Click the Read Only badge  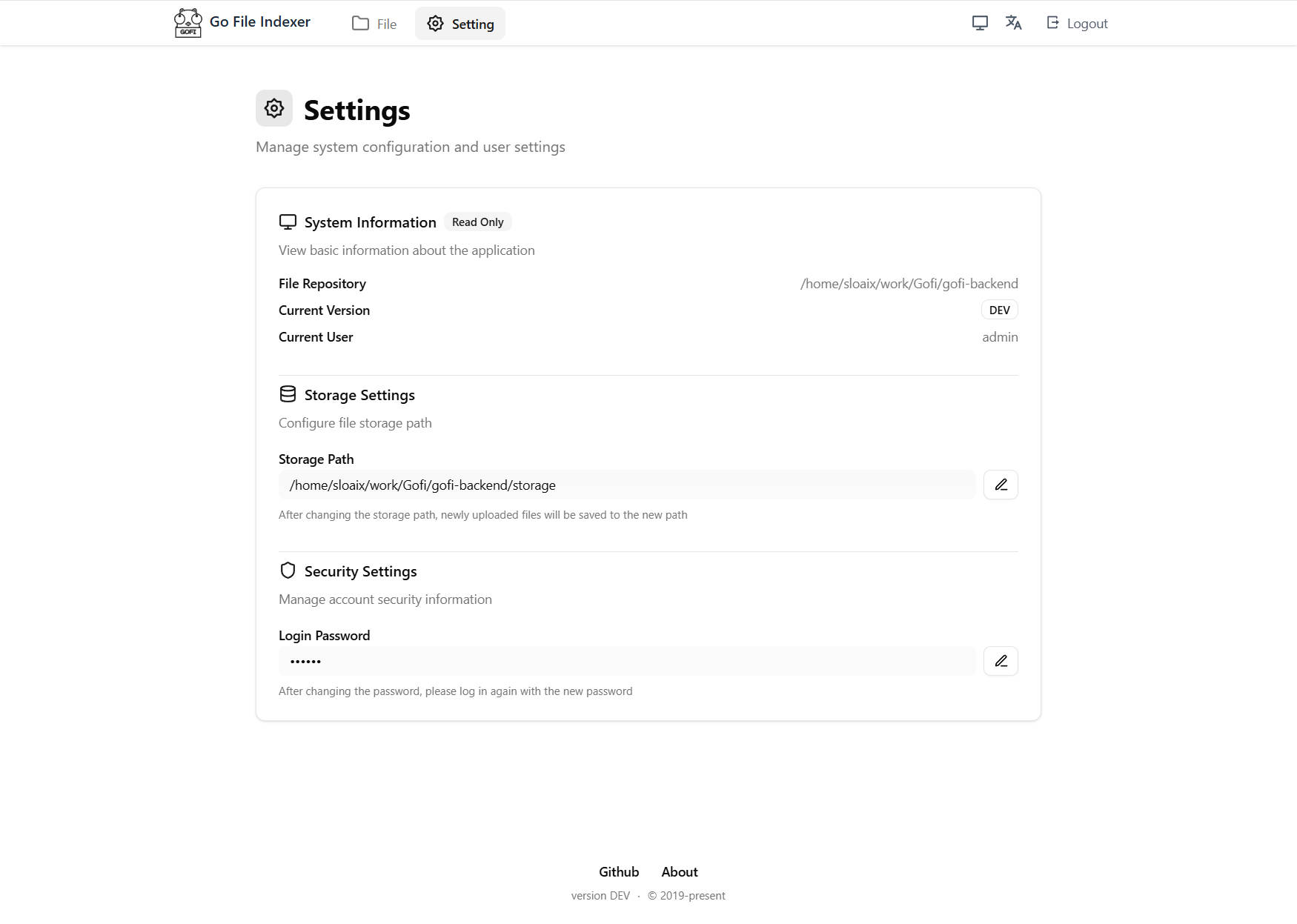478,222
